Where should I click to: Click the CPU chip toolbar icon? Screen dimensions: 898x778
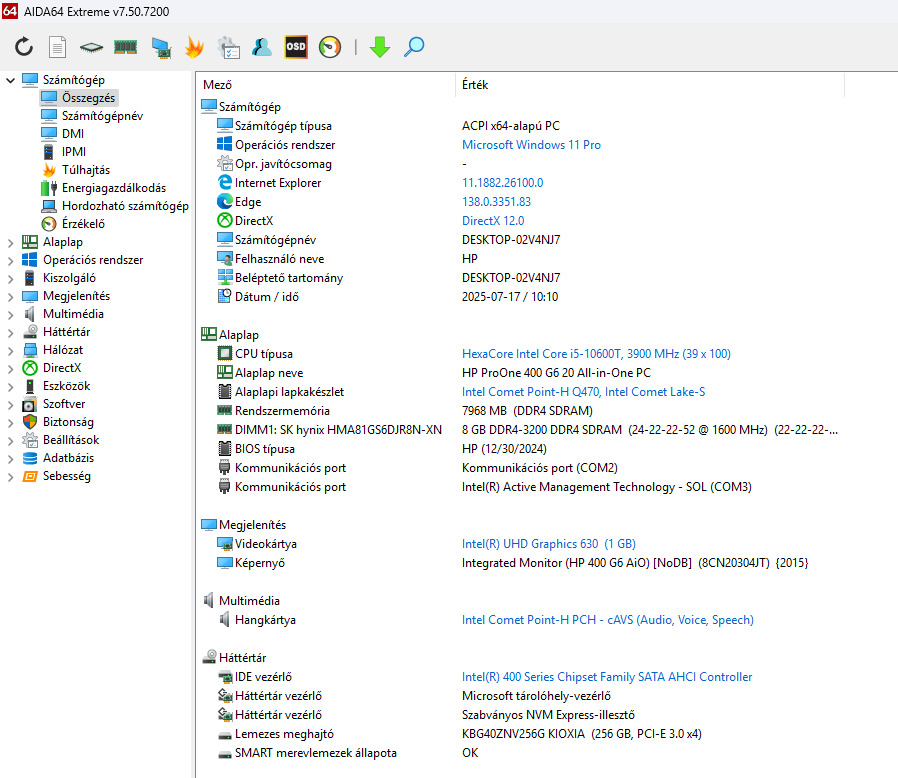click(91, 47)
